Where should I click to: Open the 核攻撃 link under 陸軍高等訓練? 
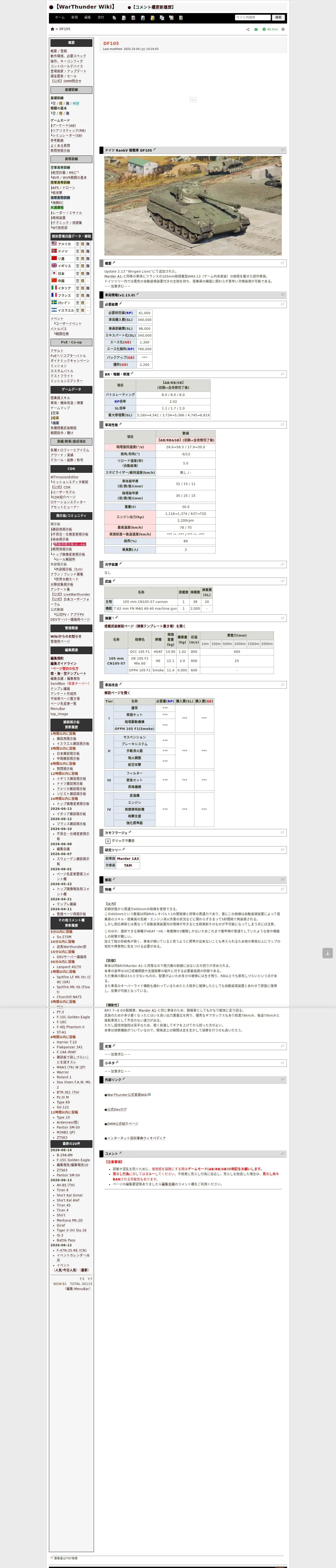coord(57,192)
